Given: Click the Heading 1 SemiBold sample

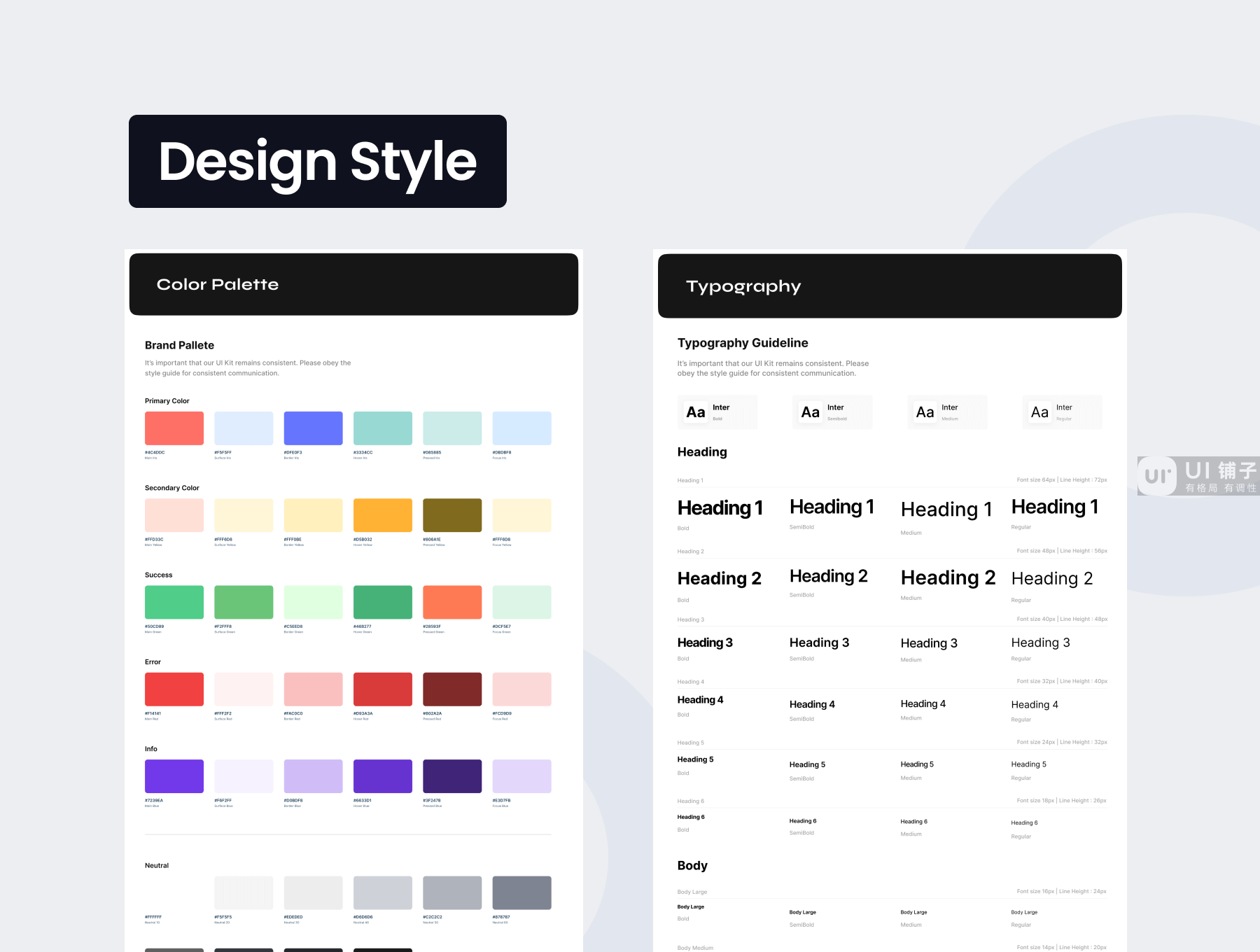Looking at the screenshot, I should click(x=832, y=507).
